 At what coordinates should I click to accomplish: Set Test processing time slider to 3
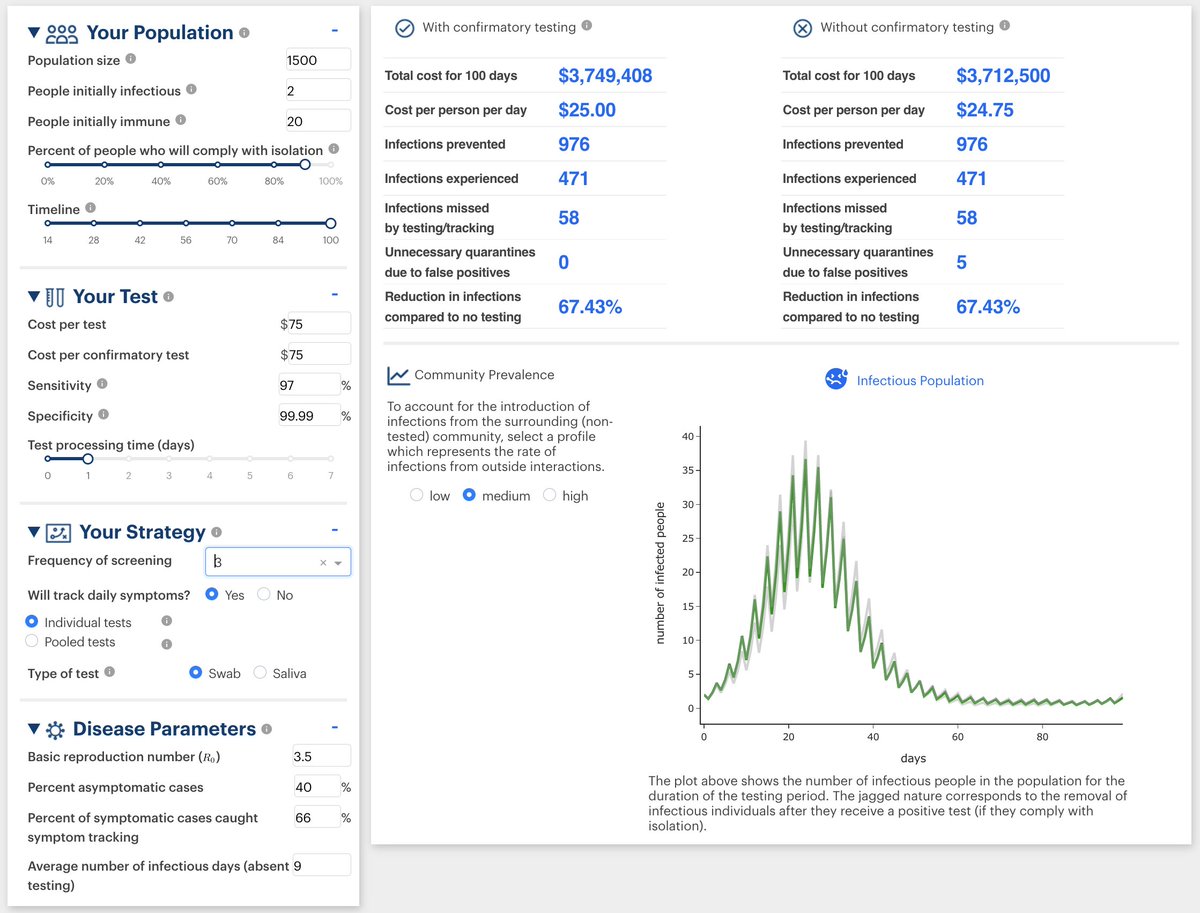tap(169, 459)
